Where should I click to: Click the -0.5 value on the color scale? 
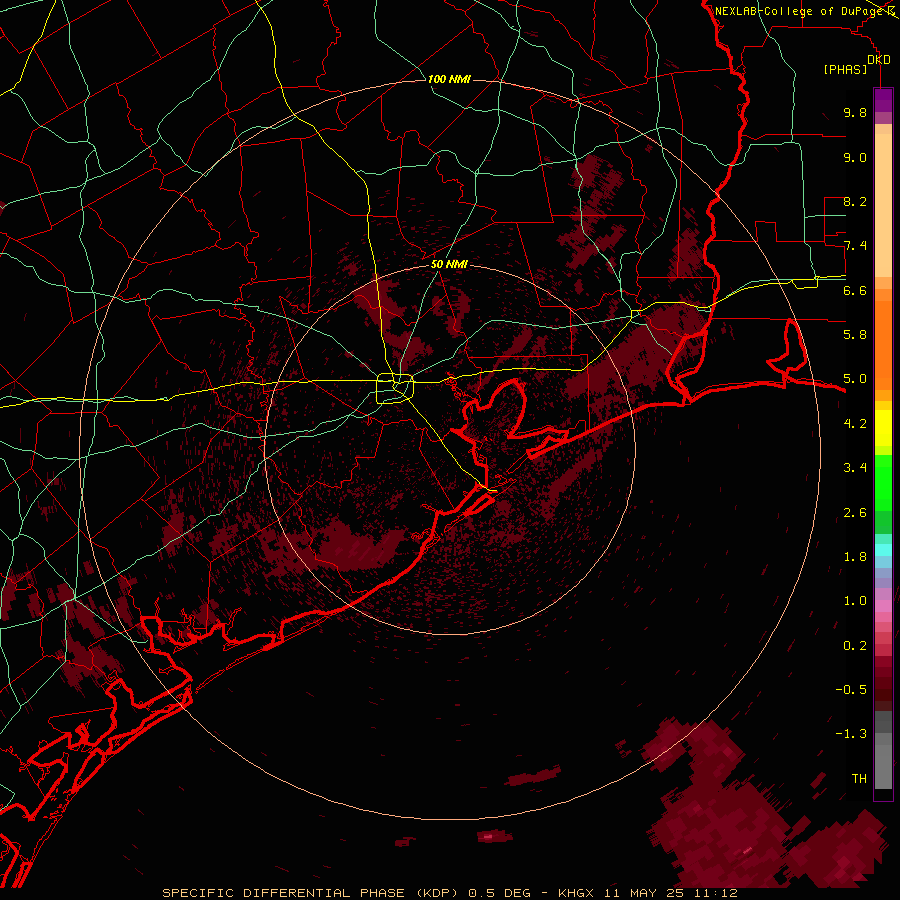tap(851, 690)
